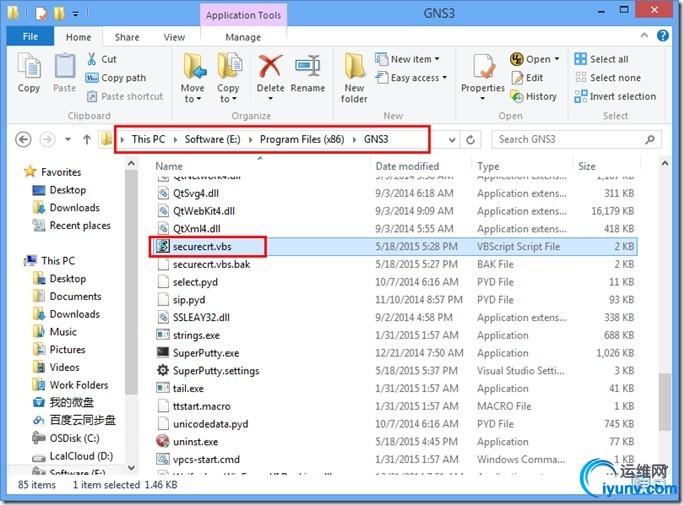Collapse the ribbon with chevron
Image resolution: width=683 pixels, height=505 pixels.
(x=644, y=36)
